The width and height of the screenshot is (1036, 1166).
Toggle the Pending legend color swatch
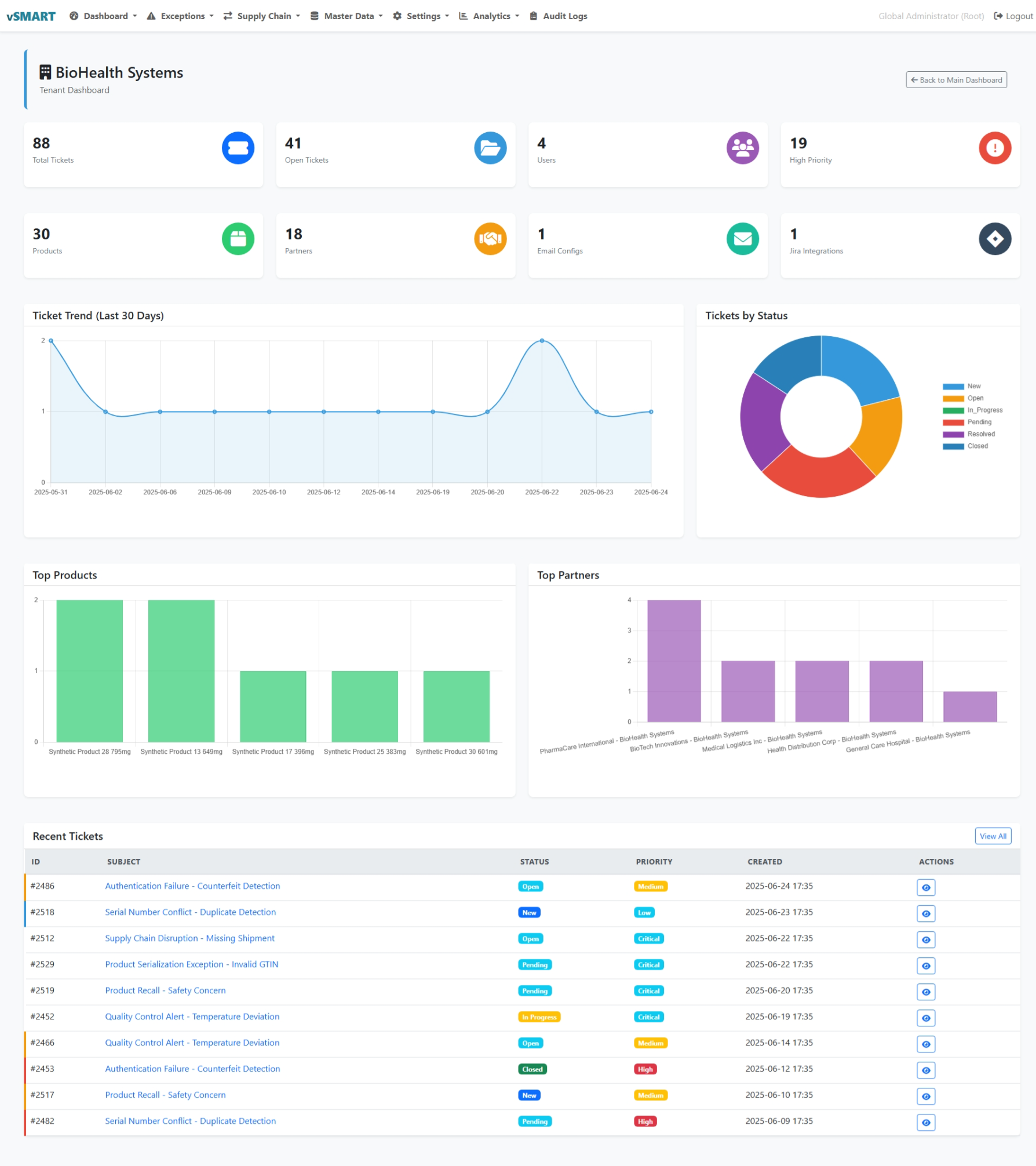coord(953,422)
